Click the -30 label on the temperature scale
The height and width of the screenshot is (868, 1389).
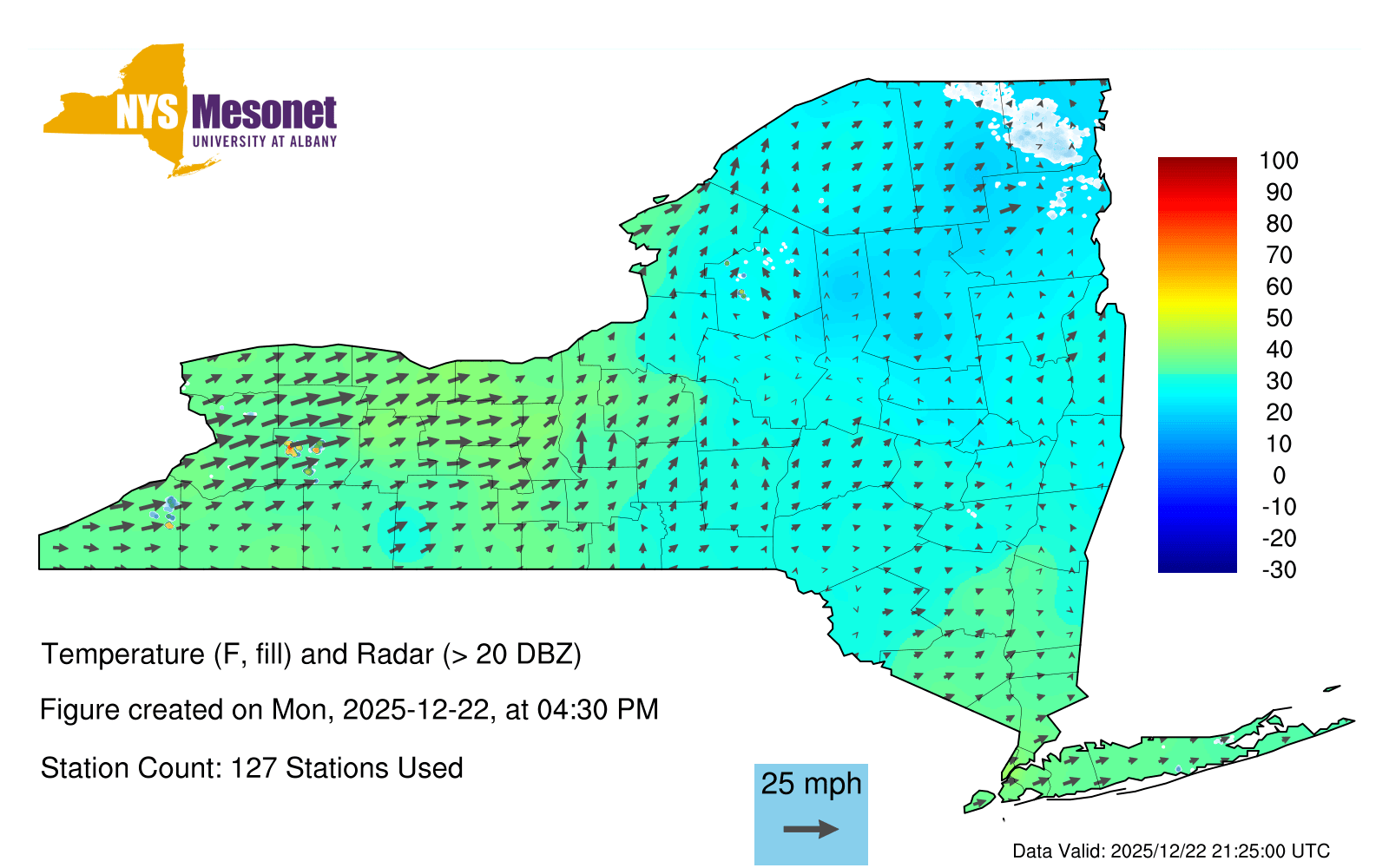pyautogui.click(x=1278, y=569)
